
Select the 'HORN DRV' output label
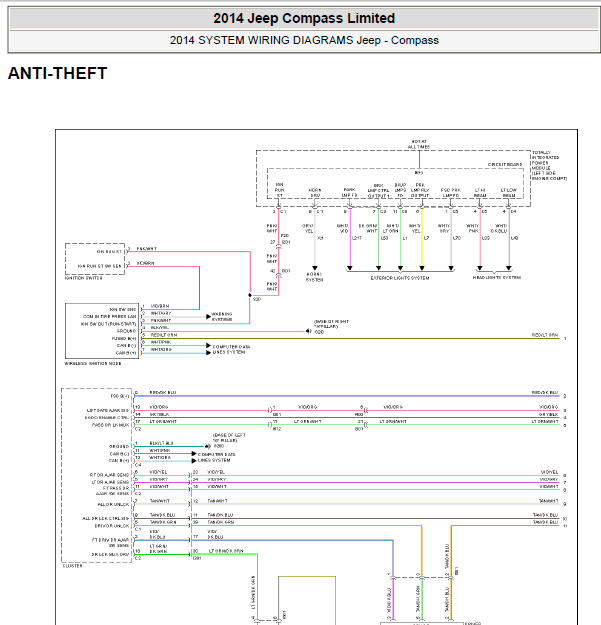pyautogui.click(x=315, y=193)
